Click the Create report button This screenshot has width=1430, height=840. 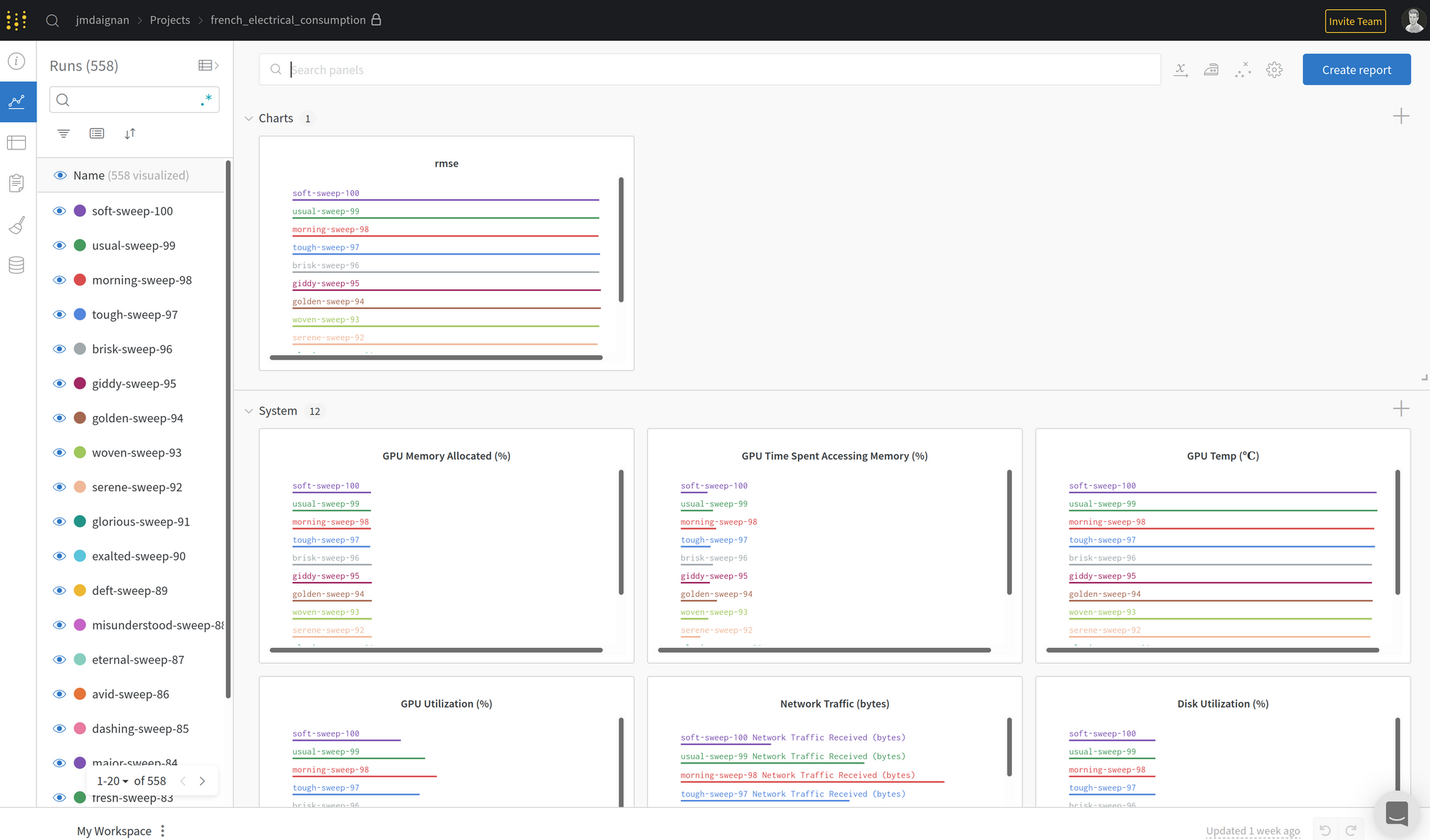click(1356, 69)
